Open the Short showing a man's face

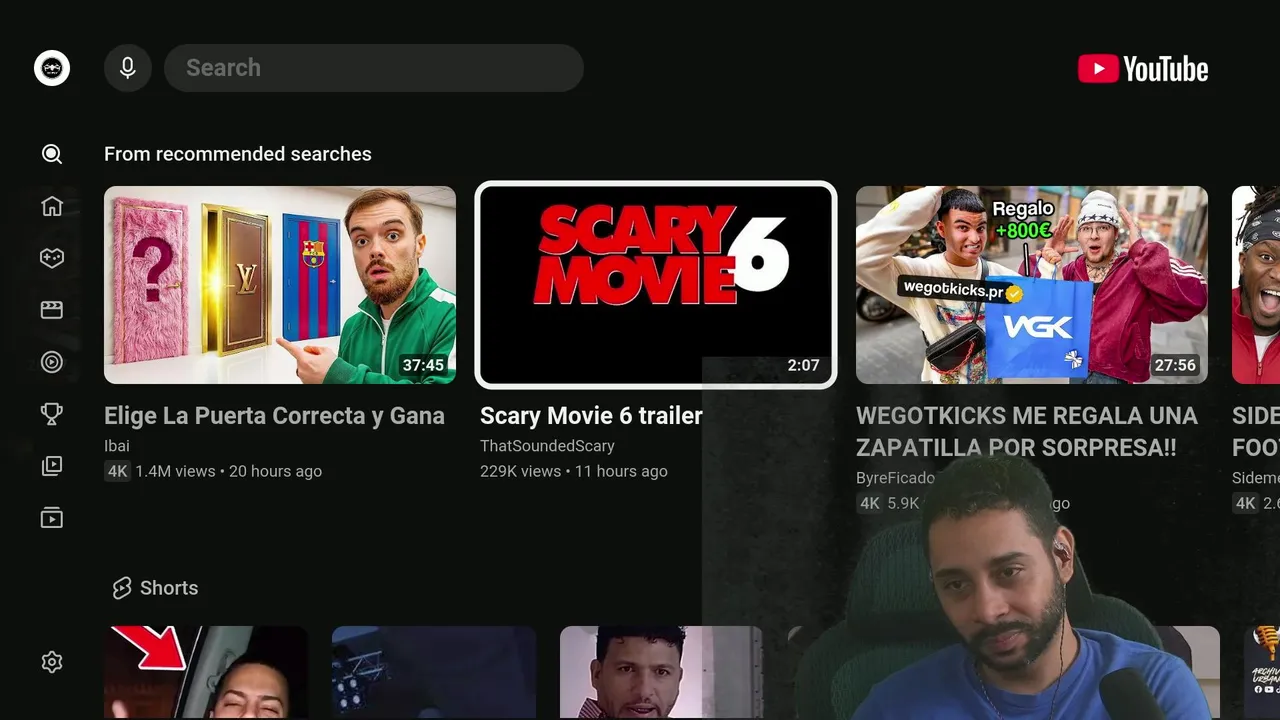[661, 672]
